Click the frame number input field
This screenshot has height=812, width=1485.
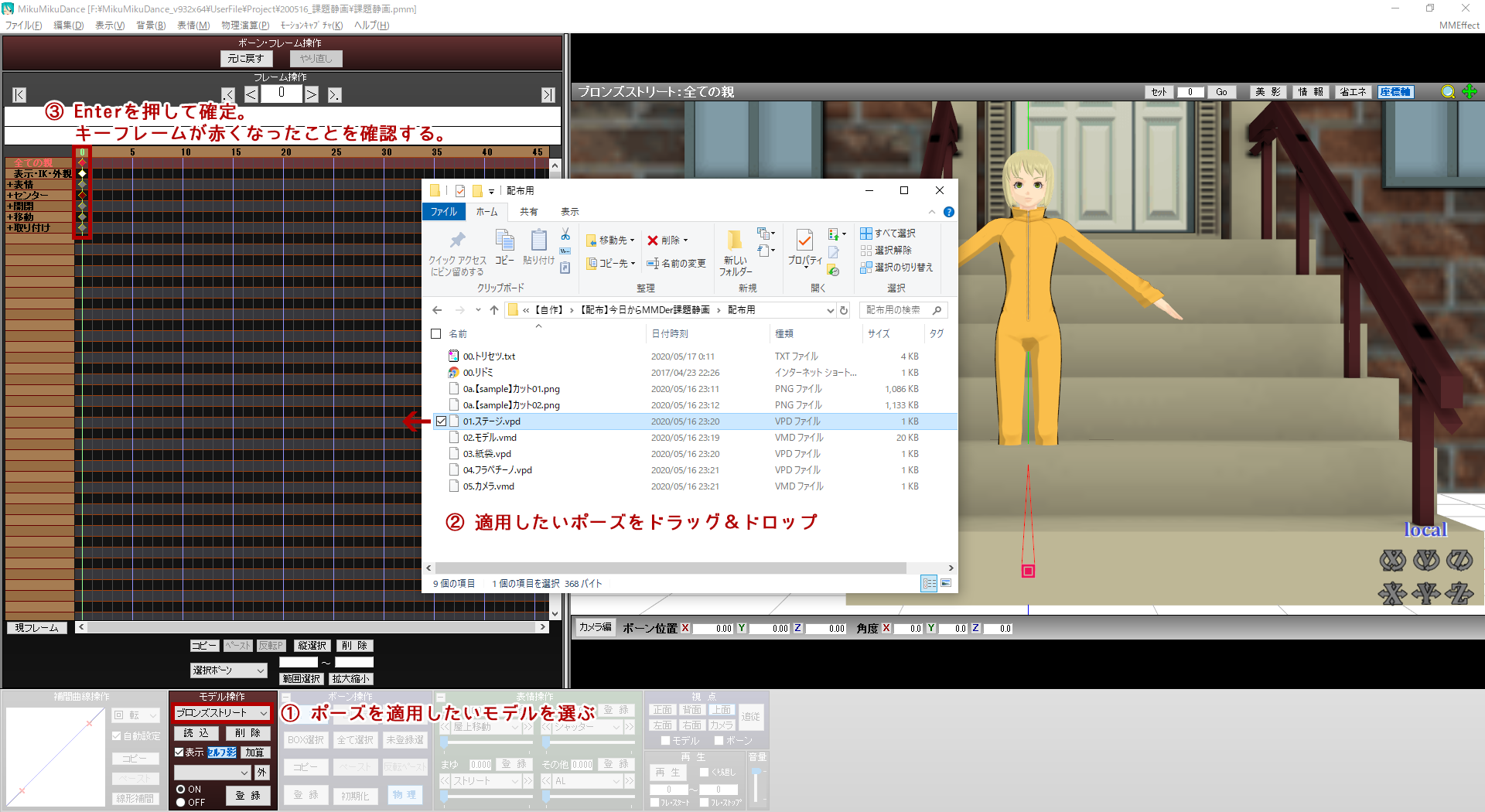[281, 93]
